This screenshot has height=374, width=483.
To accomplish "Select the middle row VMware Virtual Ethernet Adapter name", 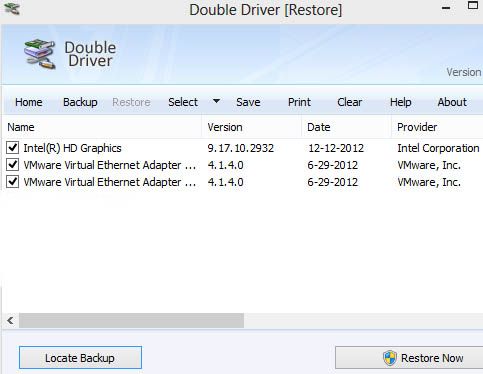I will [x=110, y=165].
